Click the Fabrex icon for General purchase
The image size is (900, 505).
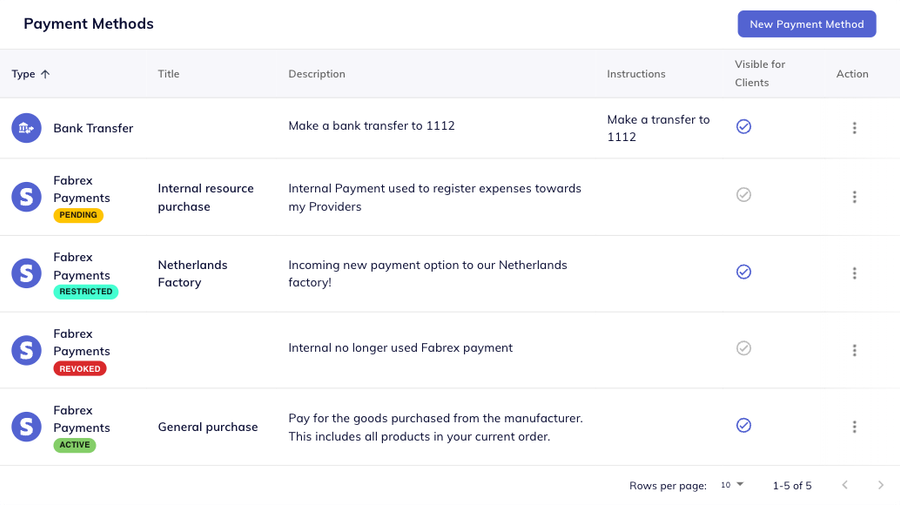click(x=26, y=427)
